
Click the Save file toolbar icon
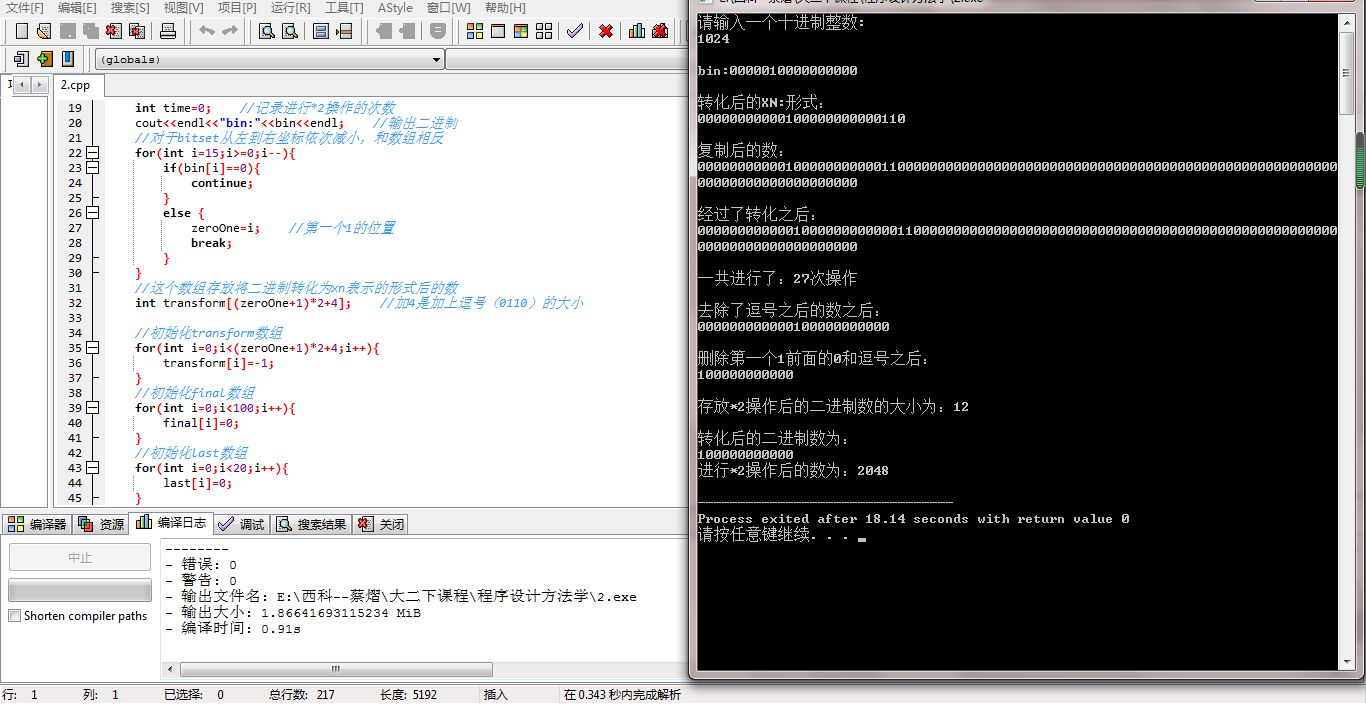click(67, 31)
